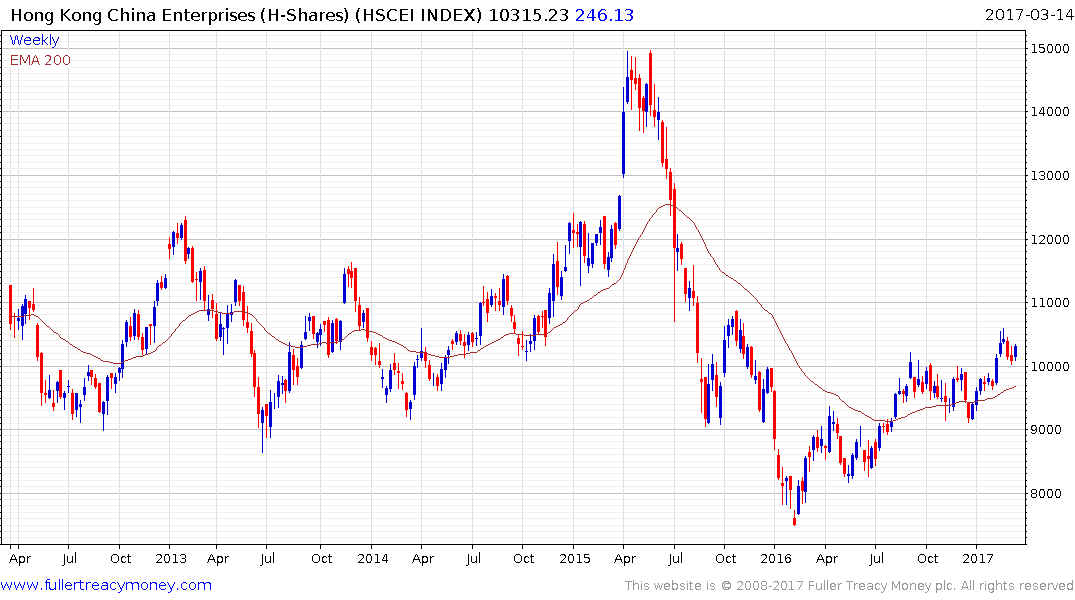Click the 2017-03-14 date label
Viewport: 1075px width, 600px height.
click(x=1028, y=15)
